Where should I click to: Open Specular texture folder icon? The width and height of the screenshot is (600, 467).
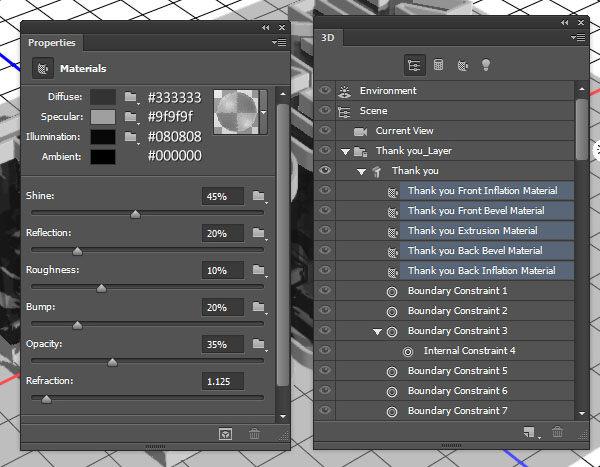pyautogui.click(x=131, y=117)
